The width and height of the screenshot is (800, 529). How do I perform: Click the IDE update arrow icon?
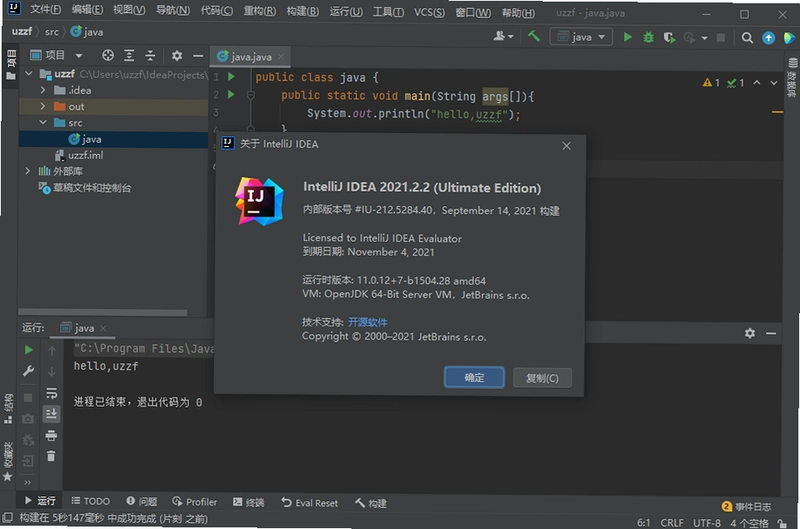pos(768,38)
